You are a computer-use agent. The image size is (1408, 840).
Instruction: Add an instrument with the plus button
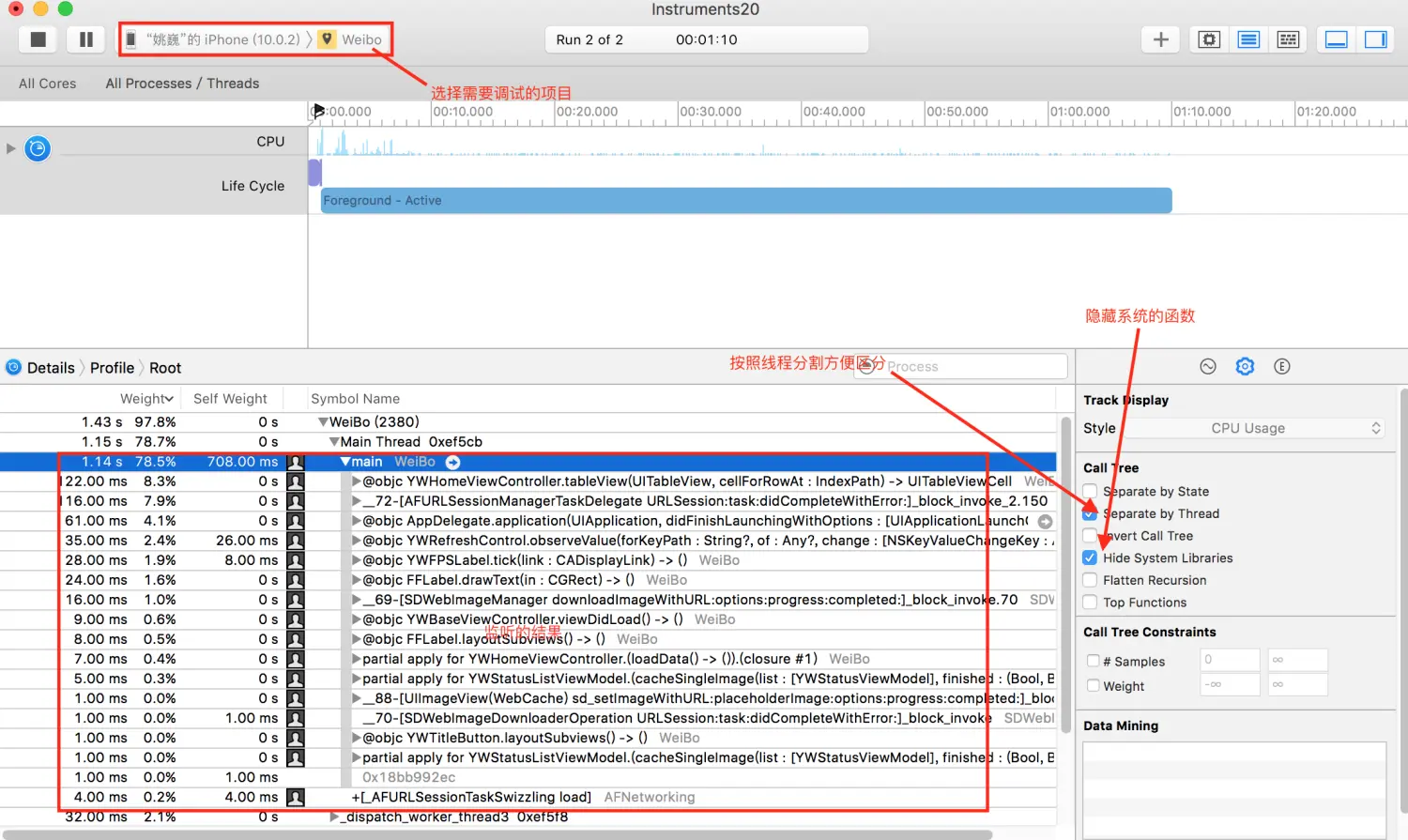coord(1161,39)
